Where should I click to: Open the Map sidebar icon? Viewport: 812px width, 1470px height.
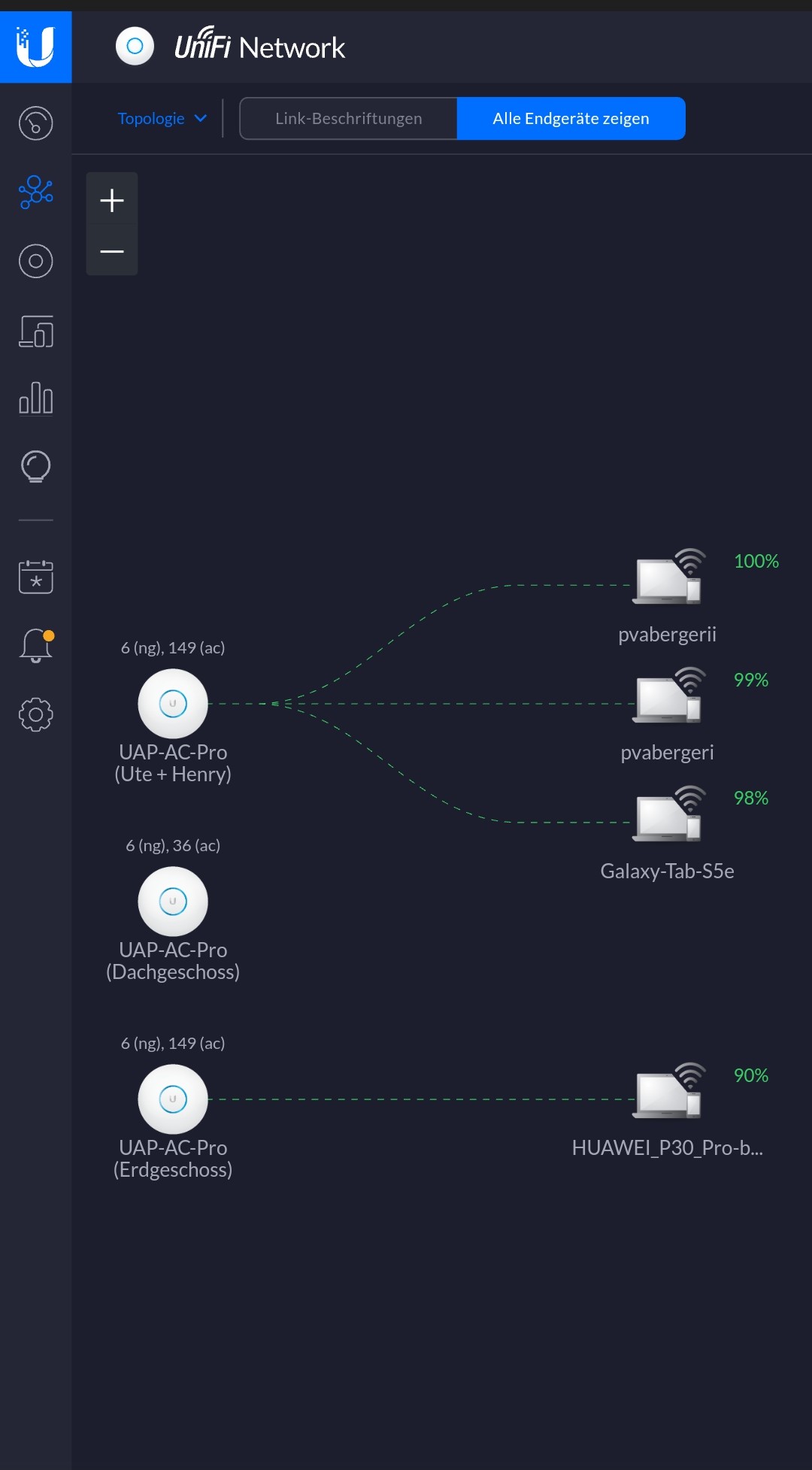pyautogui.click(x=35, y=261)
